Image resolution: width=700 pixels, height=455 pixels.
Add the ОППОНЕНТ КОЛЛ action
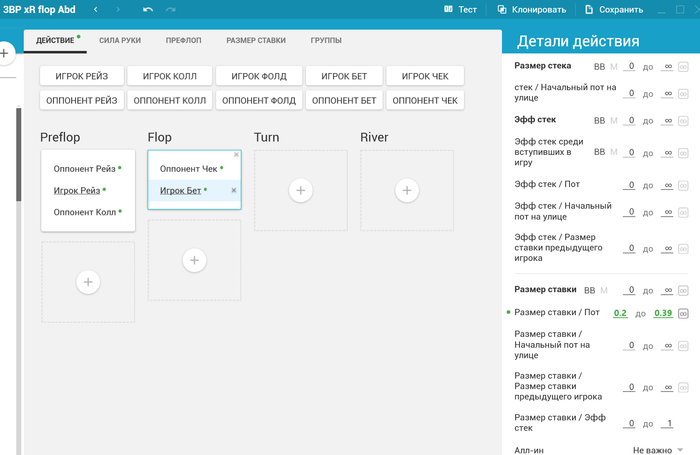click(x=170, y=100)
